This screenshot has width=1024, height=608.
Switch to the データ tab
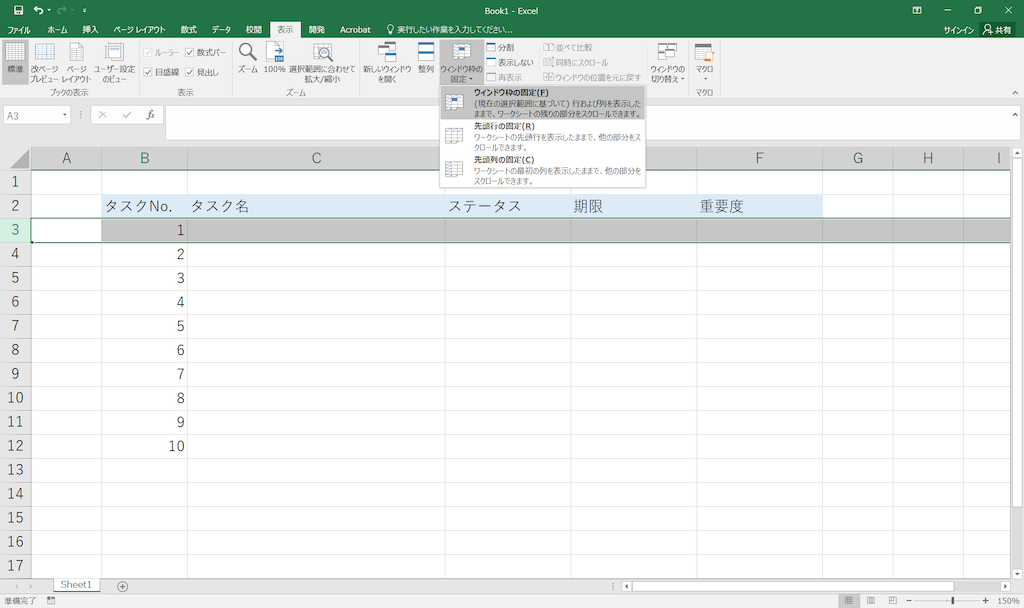point(221,29)
